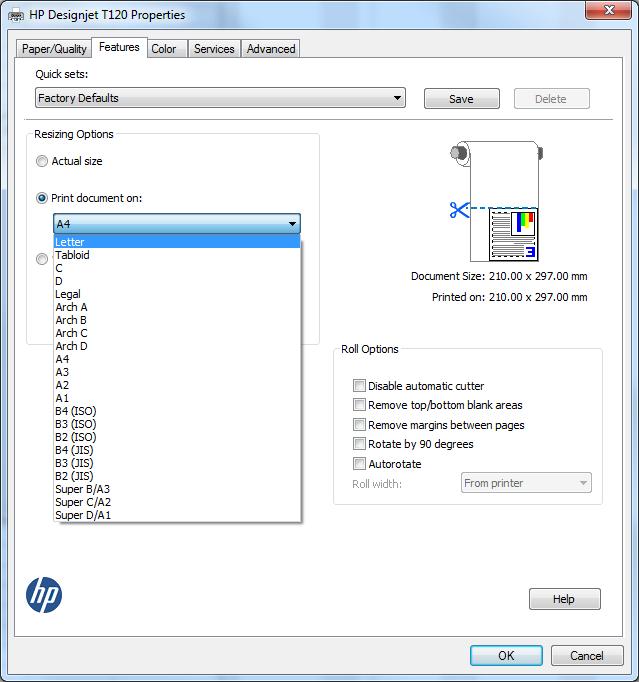This screenshot has height=682, width=639.
Task: Select the partly hidden third resizing radio button
Action: (x=42, y=259)
